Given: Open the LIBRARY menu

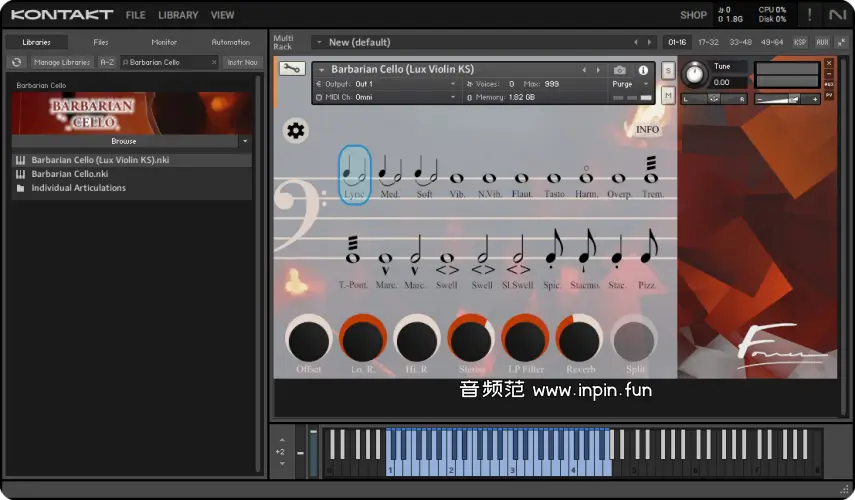Looking at the screenshot, I should coord(178,15).
